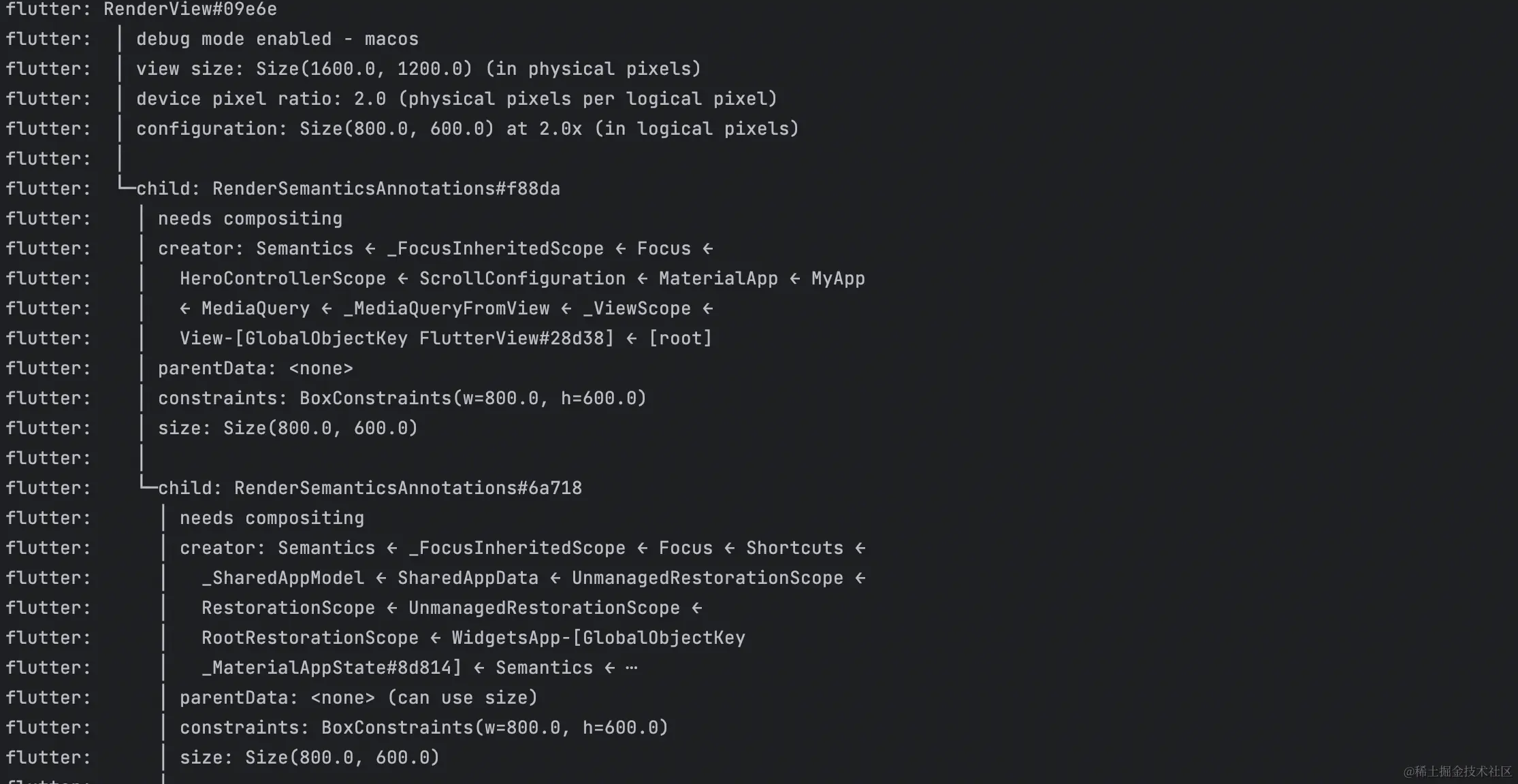Click the 'parentData: <none> (can use size)' line
Image resolution: width=1518 pixels, height=784 pixels.
[x=359, y=698]
